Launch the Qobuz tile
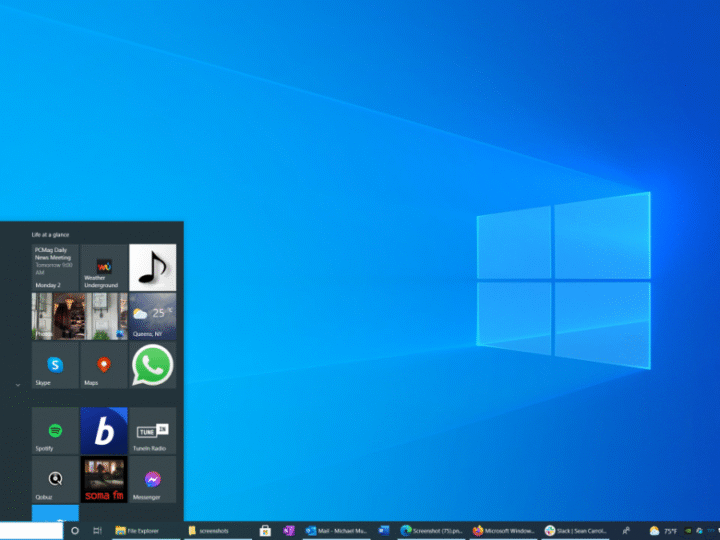 [55, 479]
